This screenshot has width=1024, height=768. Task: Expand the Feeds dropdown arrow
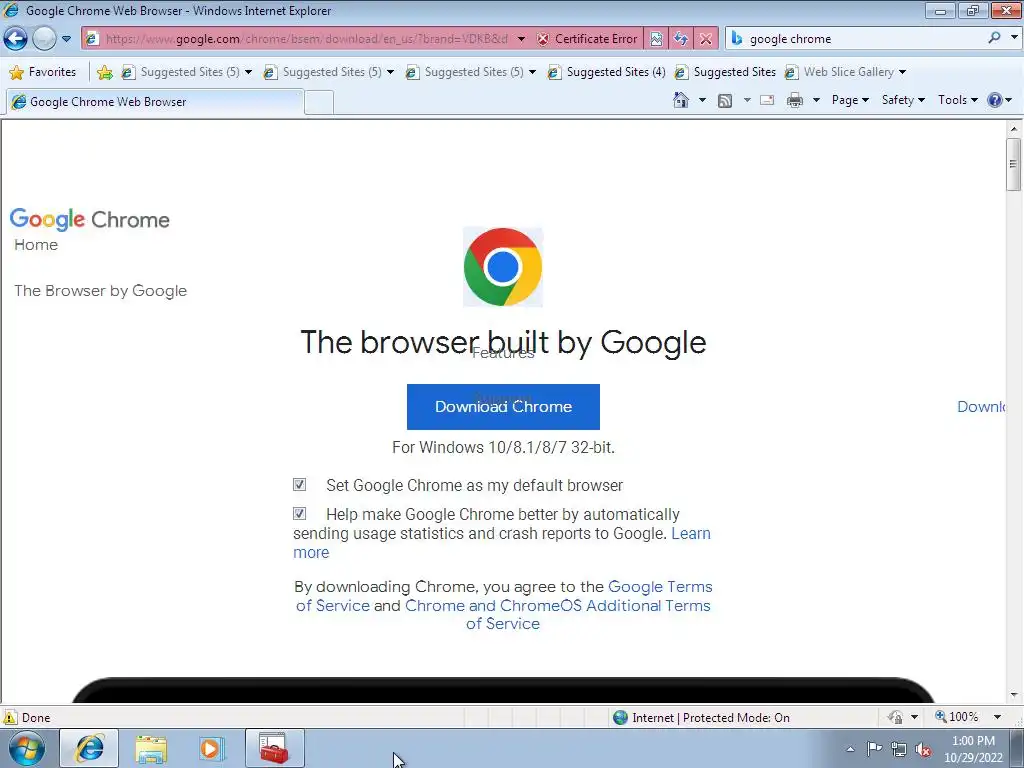(x=747, y=100)
